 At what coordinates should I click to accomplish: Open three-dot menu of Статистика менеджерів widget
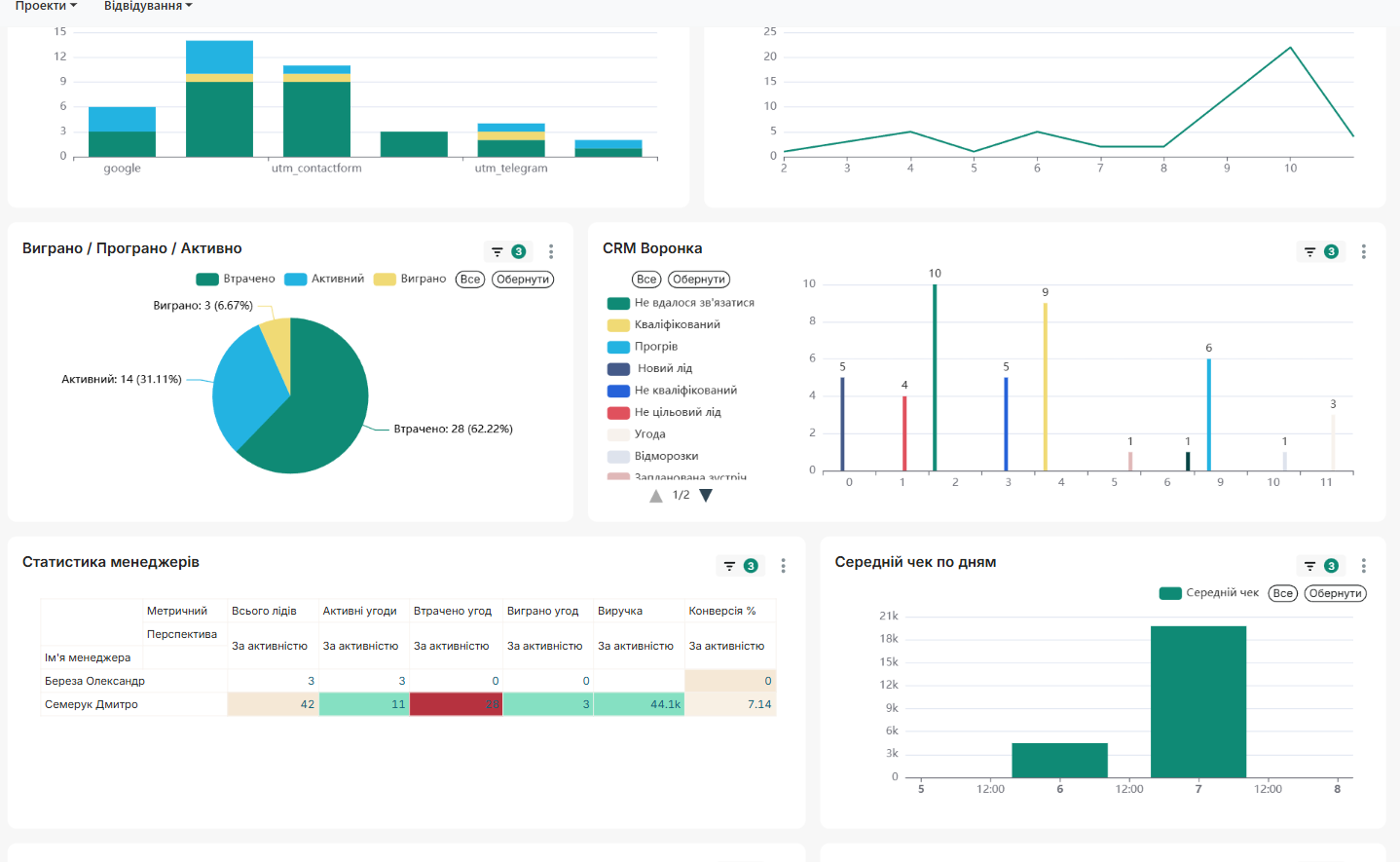click(783, 566)
